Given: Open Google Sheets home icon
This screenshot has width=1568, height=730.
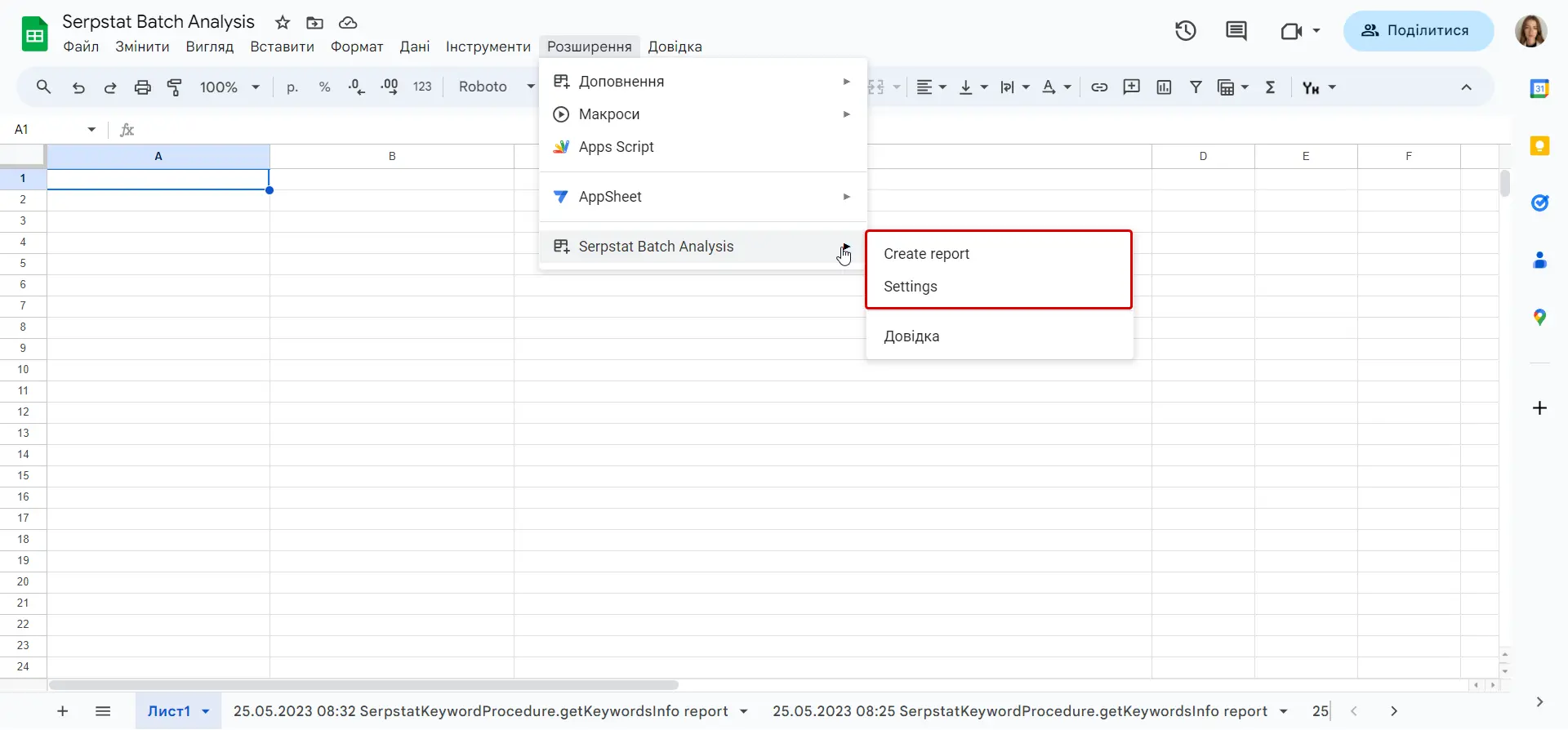Looking at the screenshot, I should click(34, 33).
